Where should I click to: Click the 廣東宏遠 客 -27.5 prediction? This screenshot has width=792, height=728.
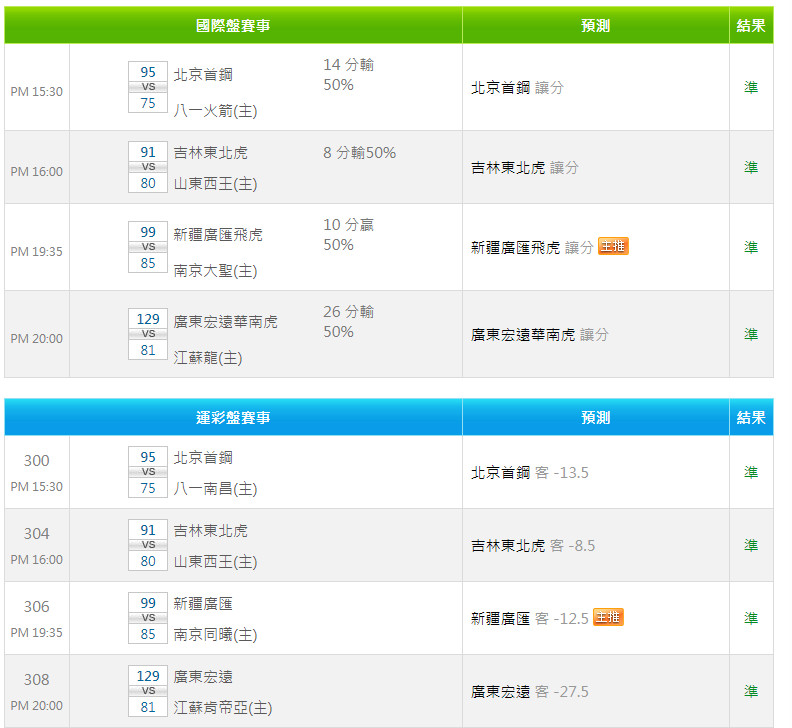(x=530, y=691)
